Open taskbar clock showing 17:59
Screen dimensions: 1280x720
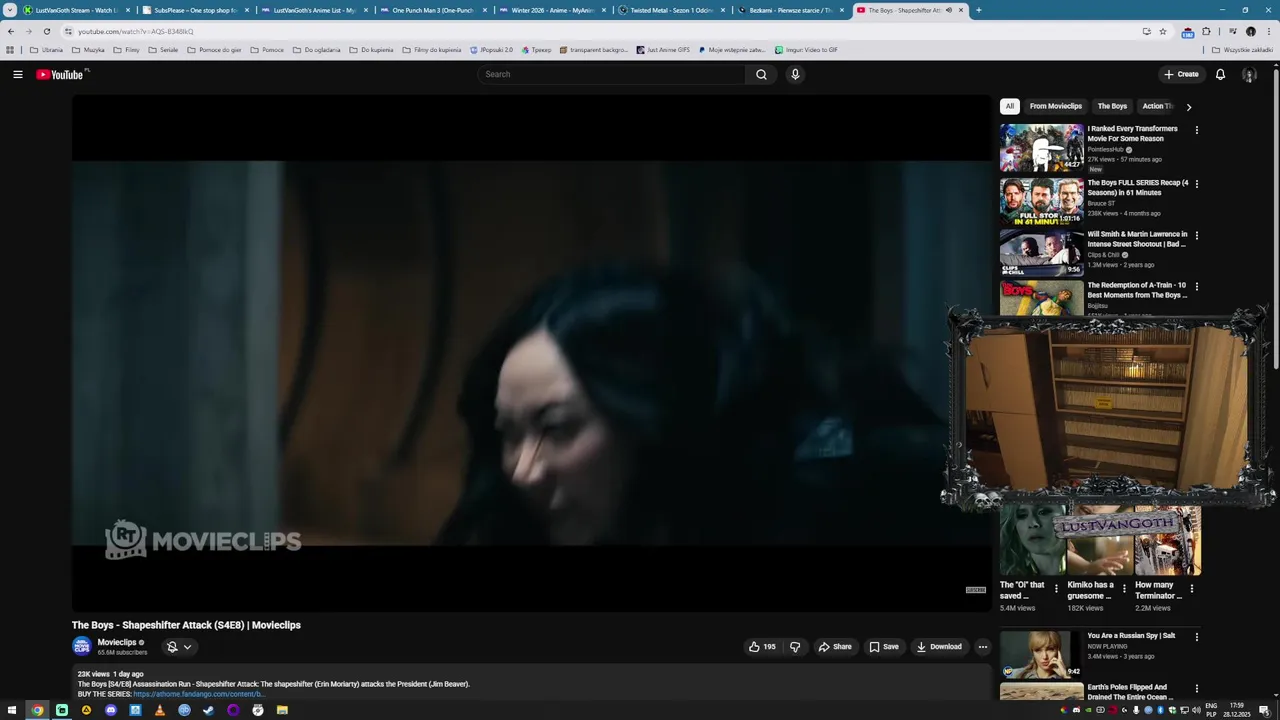click(x=1237, y=710)
